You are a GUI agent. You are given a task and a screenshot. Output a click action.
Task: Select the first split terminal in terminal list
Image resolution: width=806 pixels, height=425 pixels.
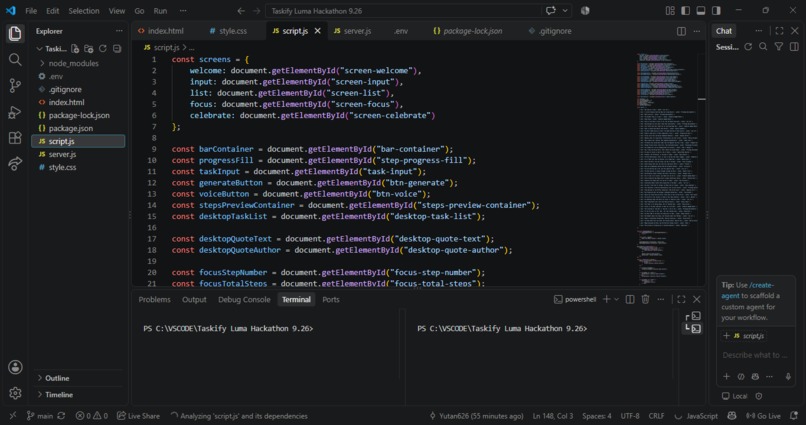click(692, 316)
